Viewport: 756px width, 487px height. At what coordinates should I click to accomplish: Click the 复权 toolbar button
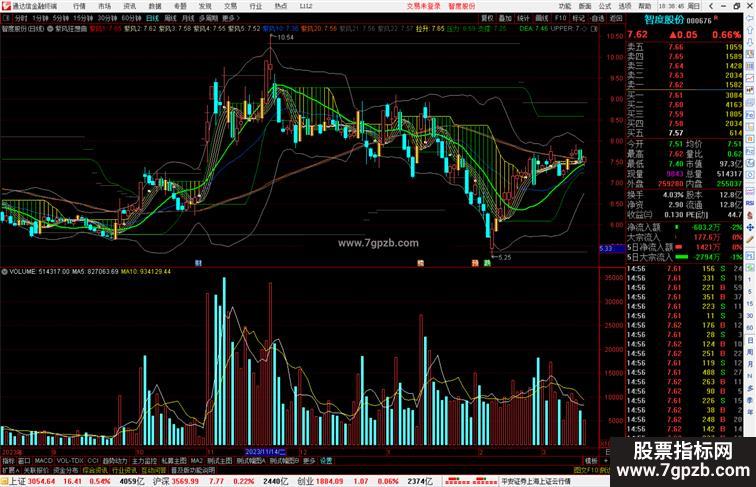pyautogui.click(x=487, y=18)
